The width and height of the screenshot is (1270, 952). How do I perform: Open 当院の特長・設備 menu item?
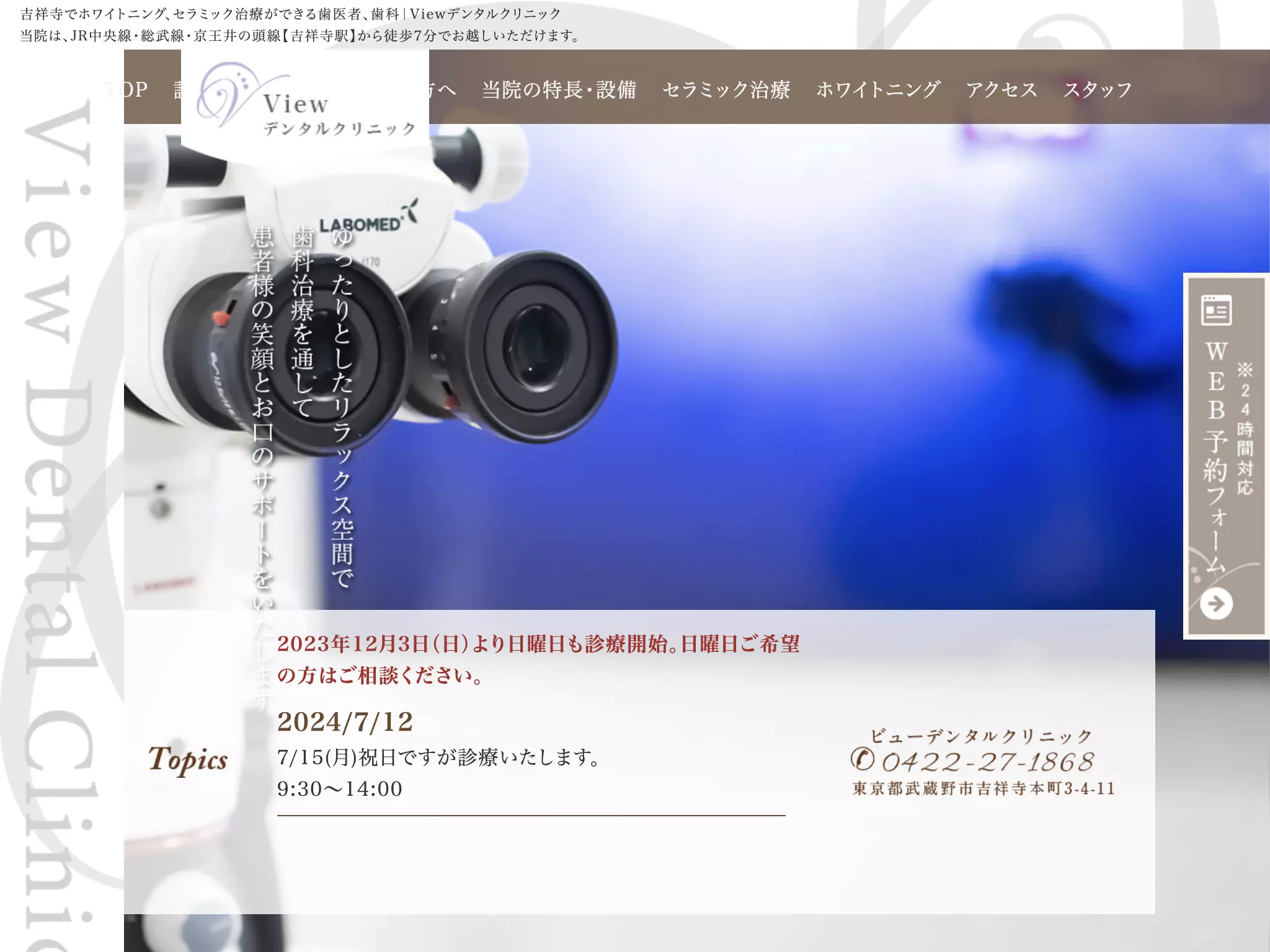tap(559, 89)
